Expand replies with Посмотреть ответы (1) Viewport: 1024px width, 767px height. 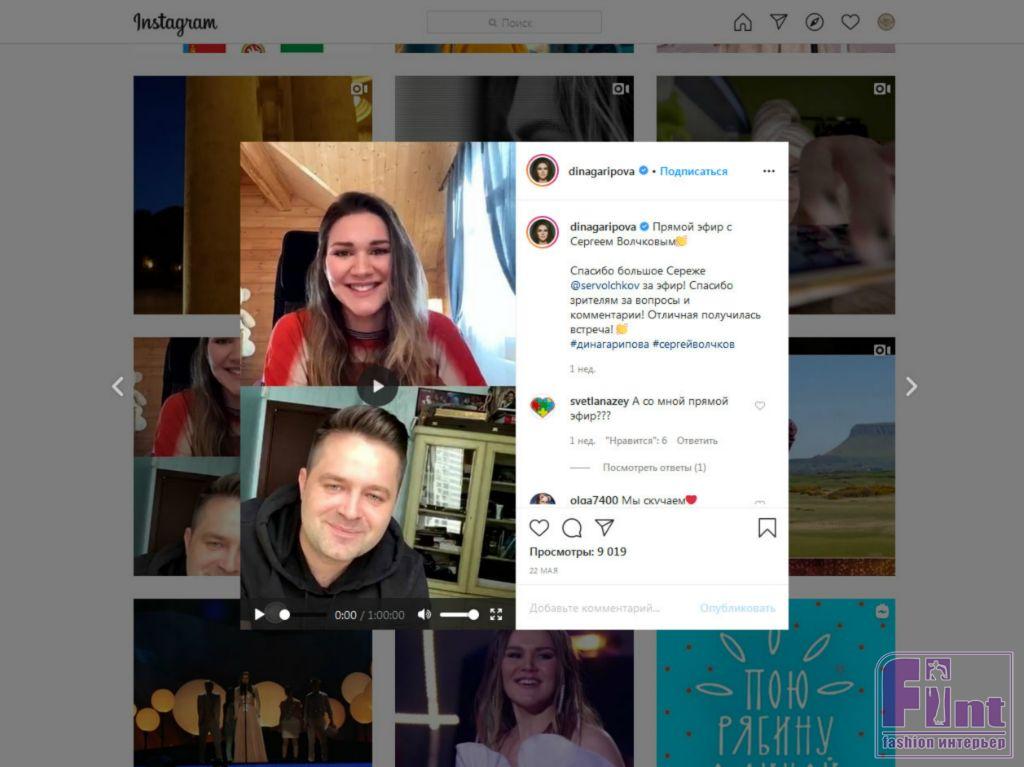pyautogui.click(x=654, y=467)
